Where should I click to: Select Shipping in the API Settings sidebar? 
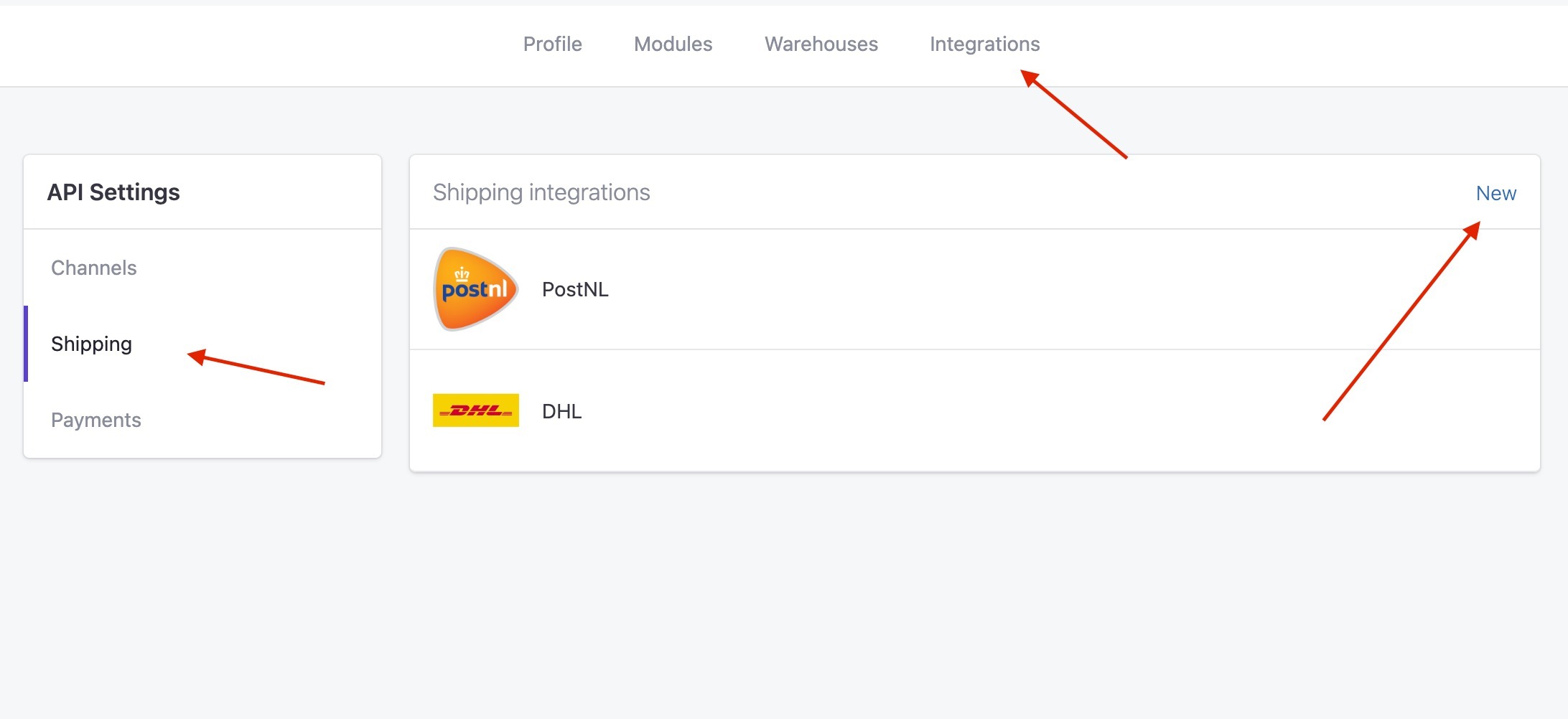91,344
